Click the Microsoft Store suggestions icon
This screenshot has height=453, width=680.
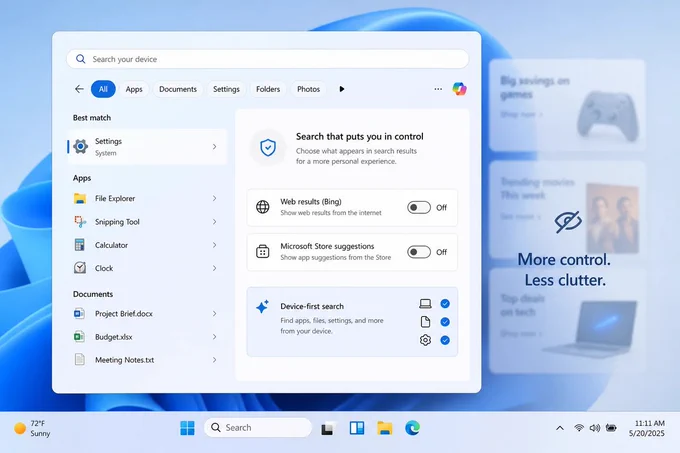[x=262, y=251]
